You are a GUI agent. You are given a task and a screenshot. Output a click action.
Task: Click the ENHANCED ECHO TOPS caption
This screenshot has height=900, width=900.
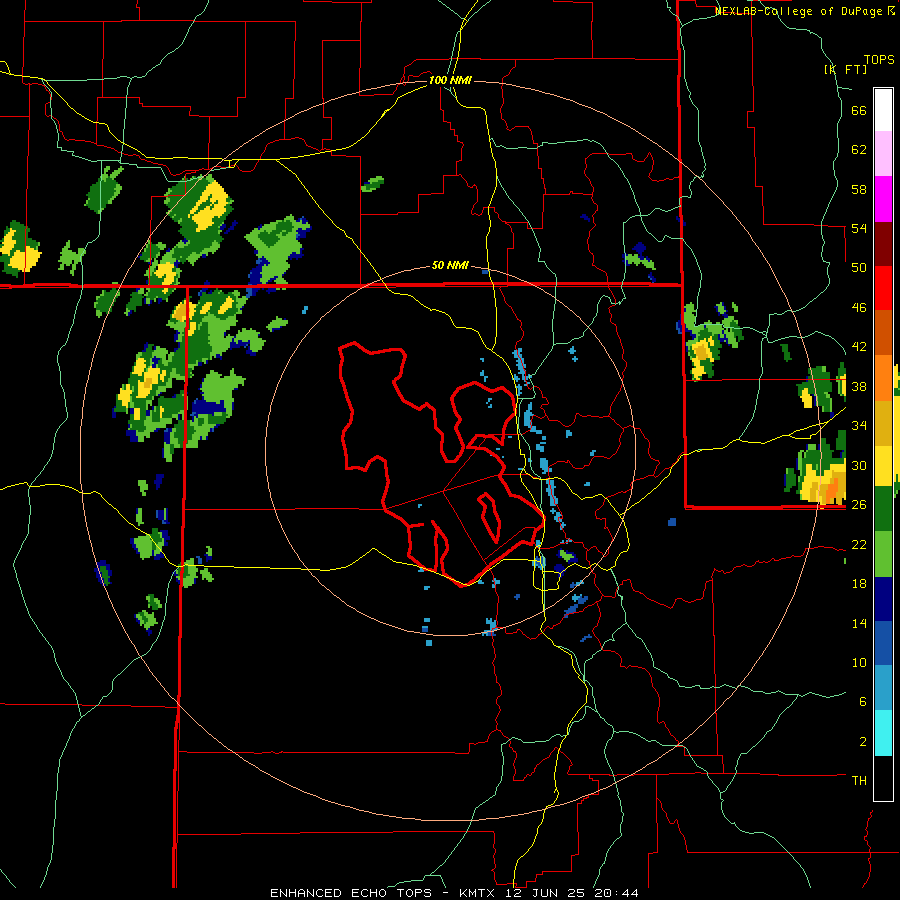(x=351, y=893)
